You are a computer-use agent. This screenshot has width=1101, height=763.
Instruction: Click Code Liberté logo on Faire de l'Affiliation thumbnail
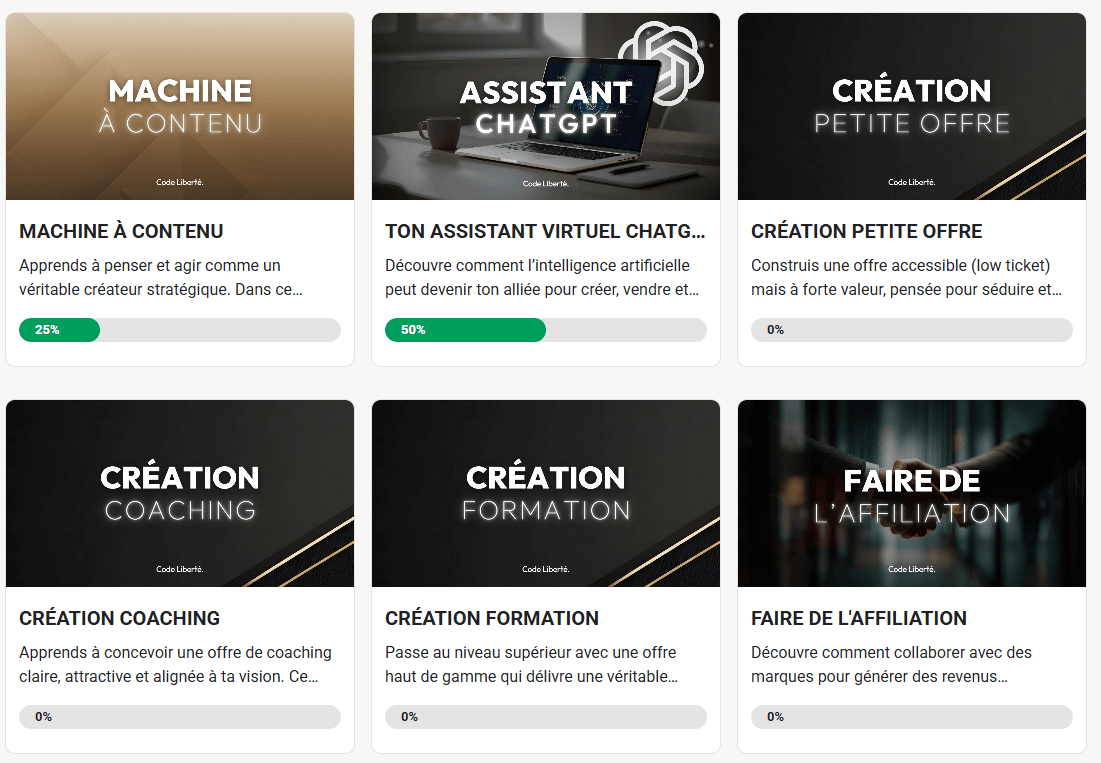pos(912,570)
